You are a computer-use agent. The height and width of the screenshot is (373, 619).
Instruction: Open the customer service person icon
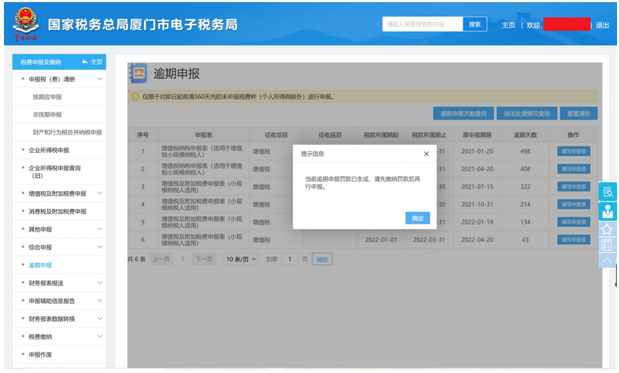[608, 211]
